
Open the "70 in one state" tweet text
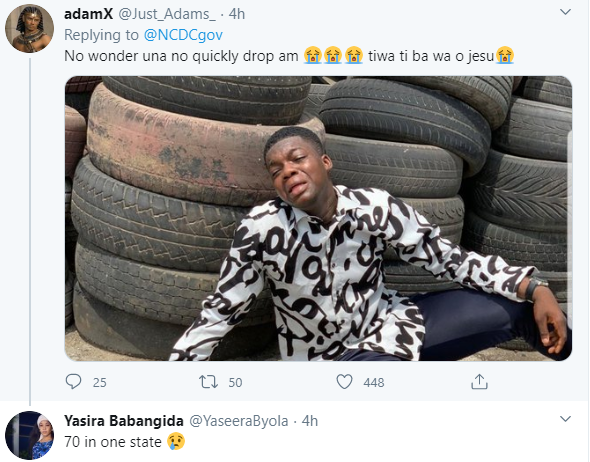click(x=113, y=442)
